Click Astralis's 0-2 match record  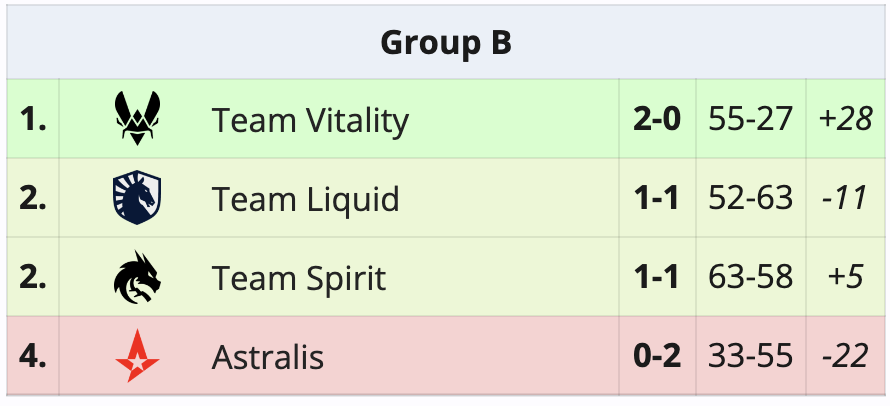tap(657, 357)
